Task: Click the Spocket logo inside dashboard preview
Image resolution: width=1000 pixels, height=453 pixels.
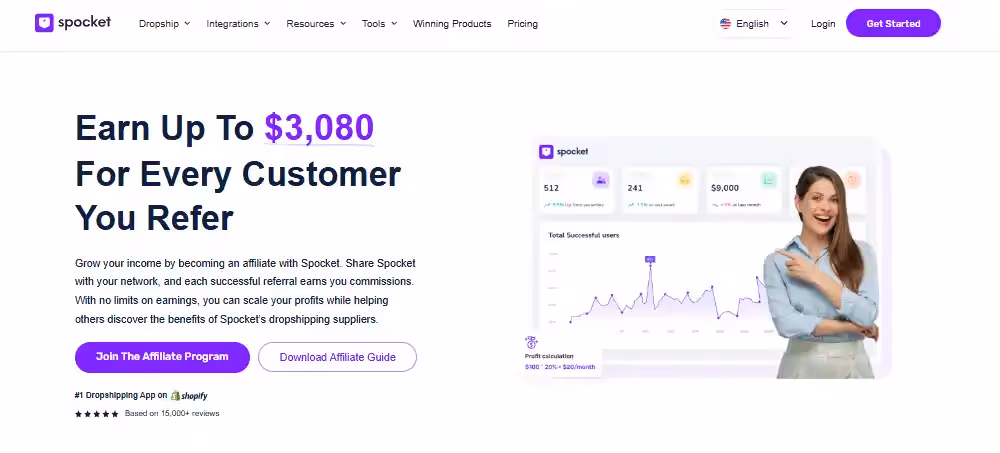Action: pyautogui.click(x=564, y=152)
